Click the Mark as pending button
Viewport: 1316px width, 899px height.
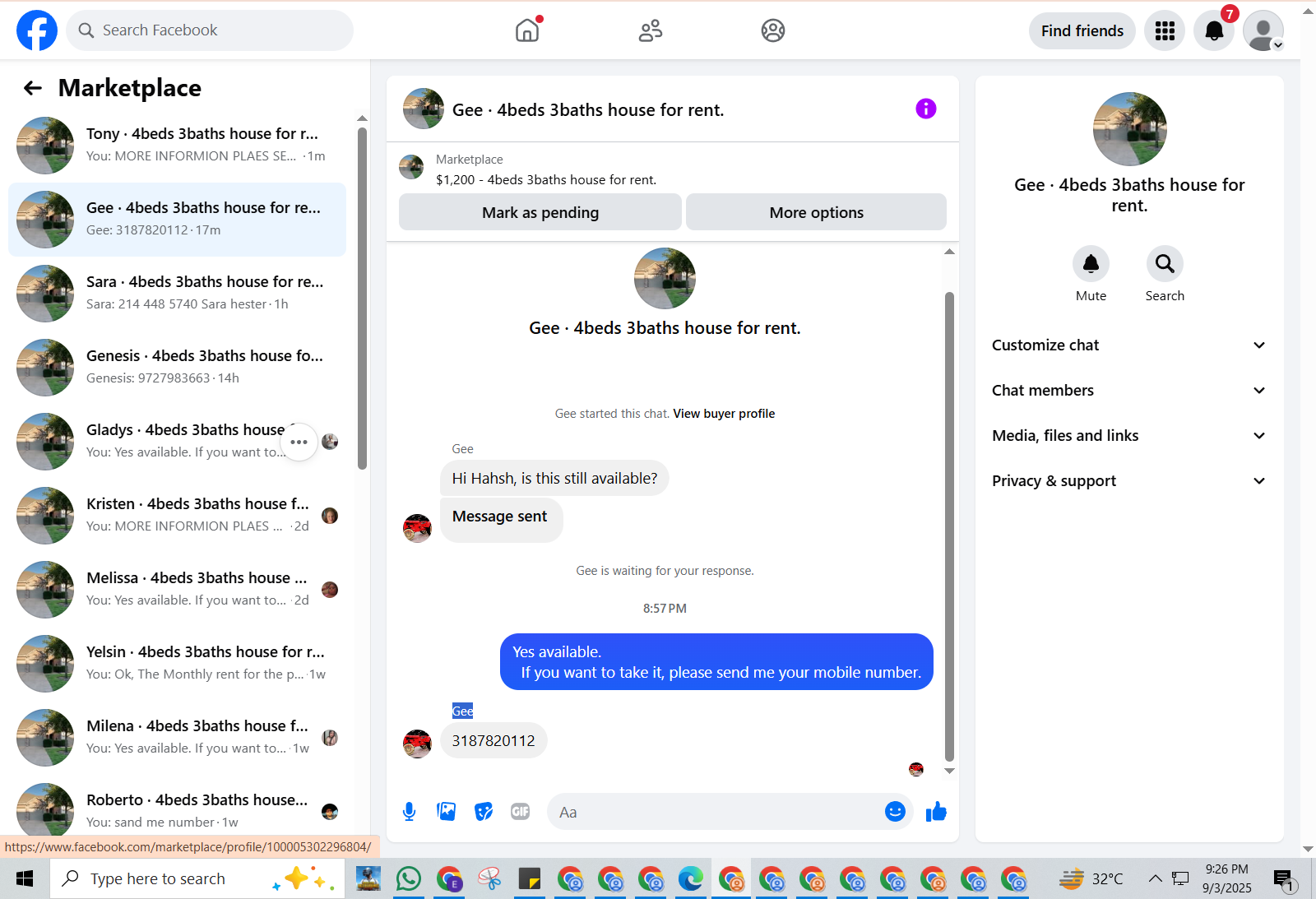click(x=540, y=212)
